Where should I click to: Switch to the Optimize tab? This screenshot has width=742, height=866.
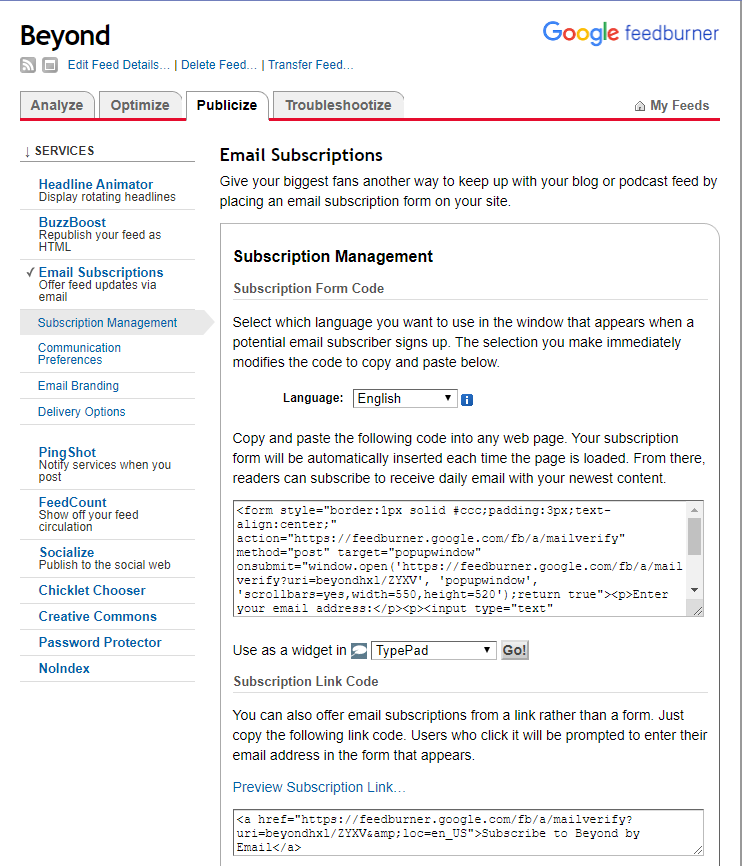[x=140, y=105]
